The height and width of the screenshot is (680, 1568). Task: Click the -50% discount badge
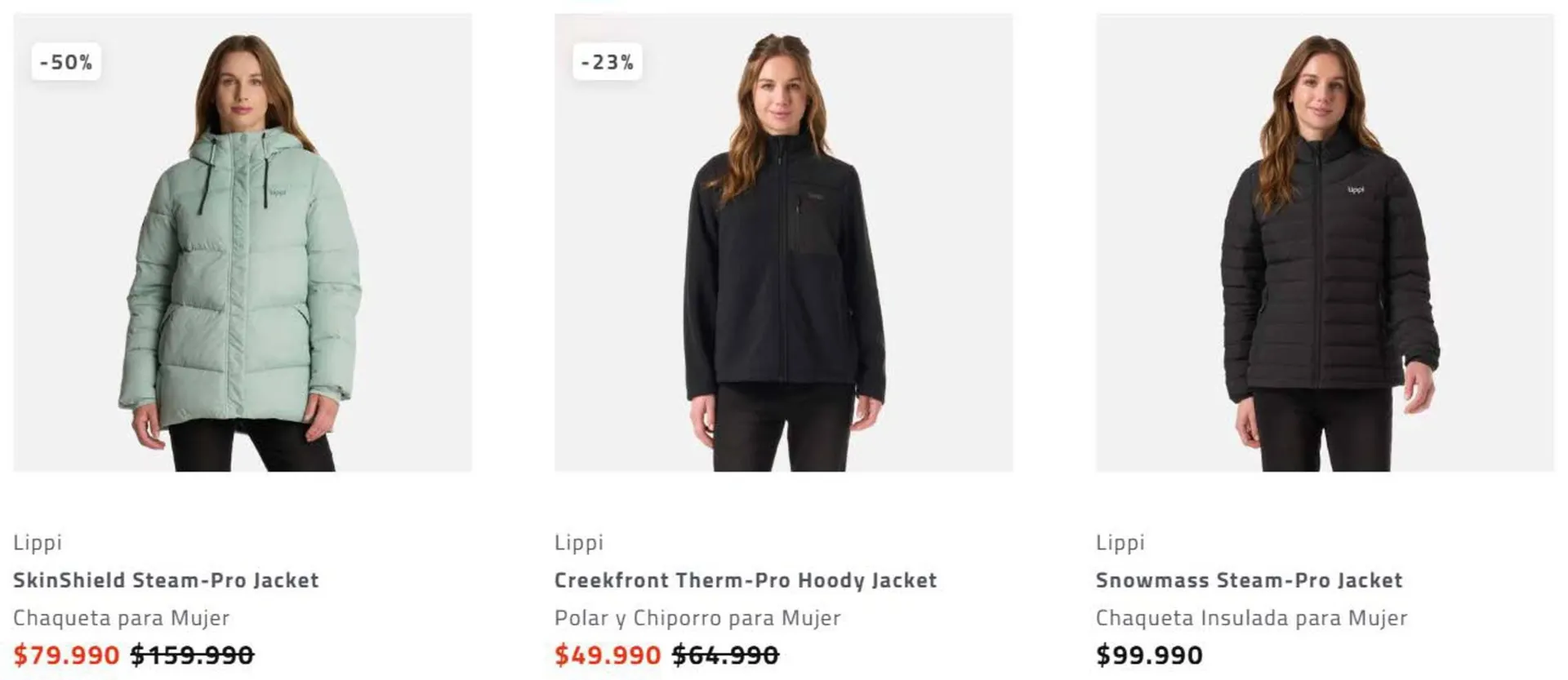66,62
